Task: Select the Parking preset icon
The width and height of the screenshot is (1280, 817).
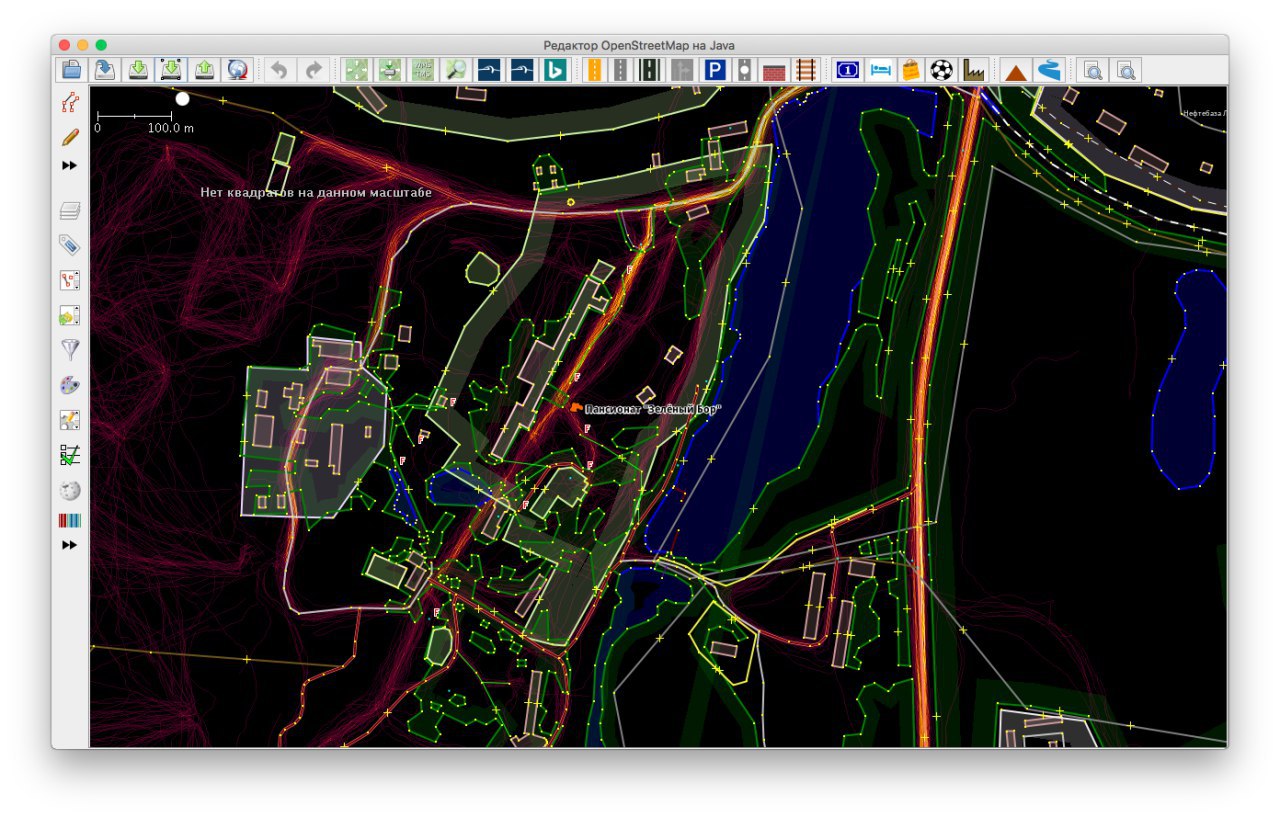Action: click(714, 69)
